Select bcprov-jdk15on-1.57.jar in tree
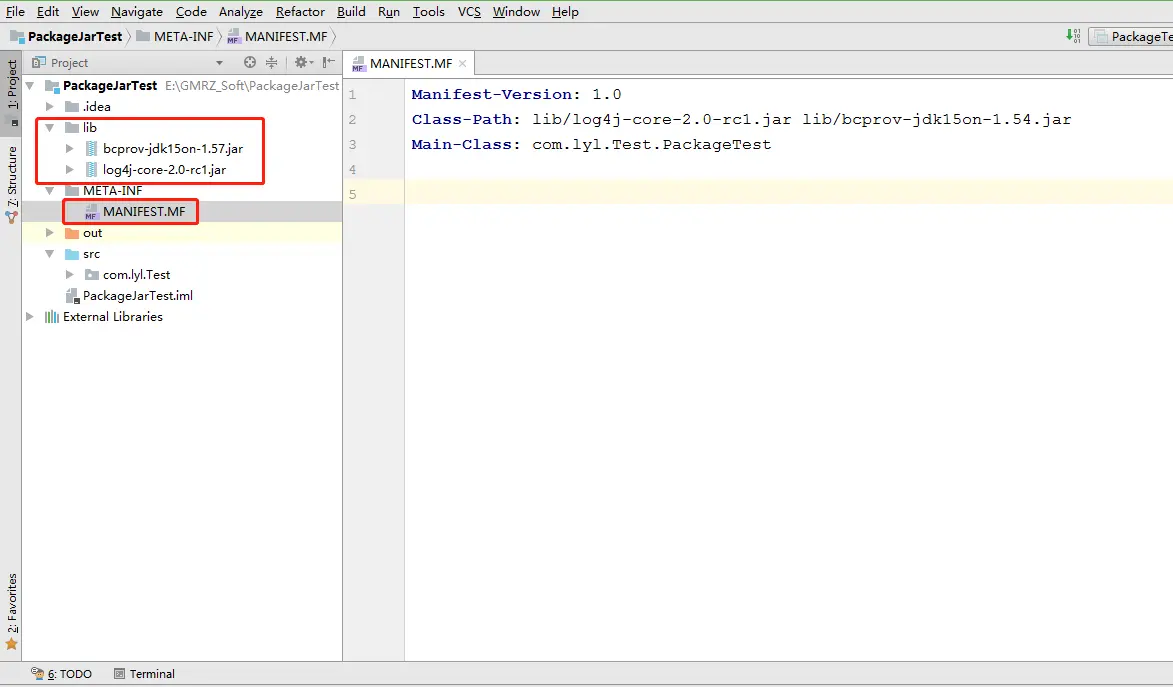 pyautogui.click(x=173, y=148)
